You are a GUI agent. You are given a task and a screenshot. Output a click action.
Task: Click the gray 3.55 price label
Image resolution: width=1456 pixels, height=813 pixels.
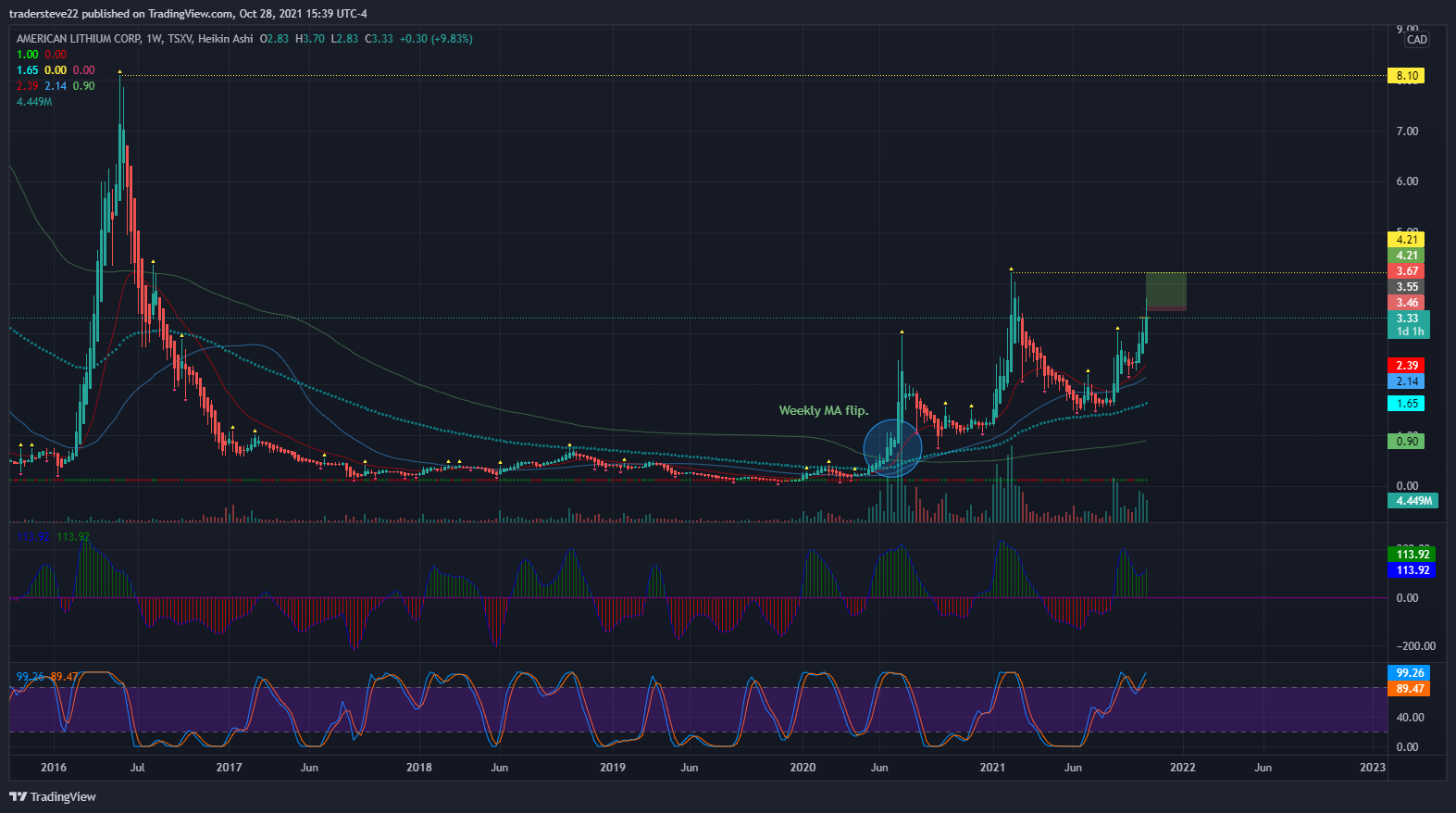click(x=1406, y=287)
